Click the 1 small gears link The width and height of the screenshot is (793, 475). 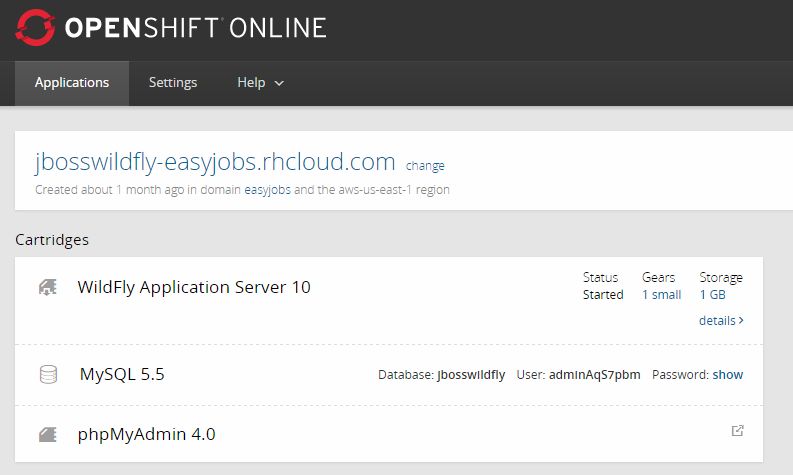[662, 294]
